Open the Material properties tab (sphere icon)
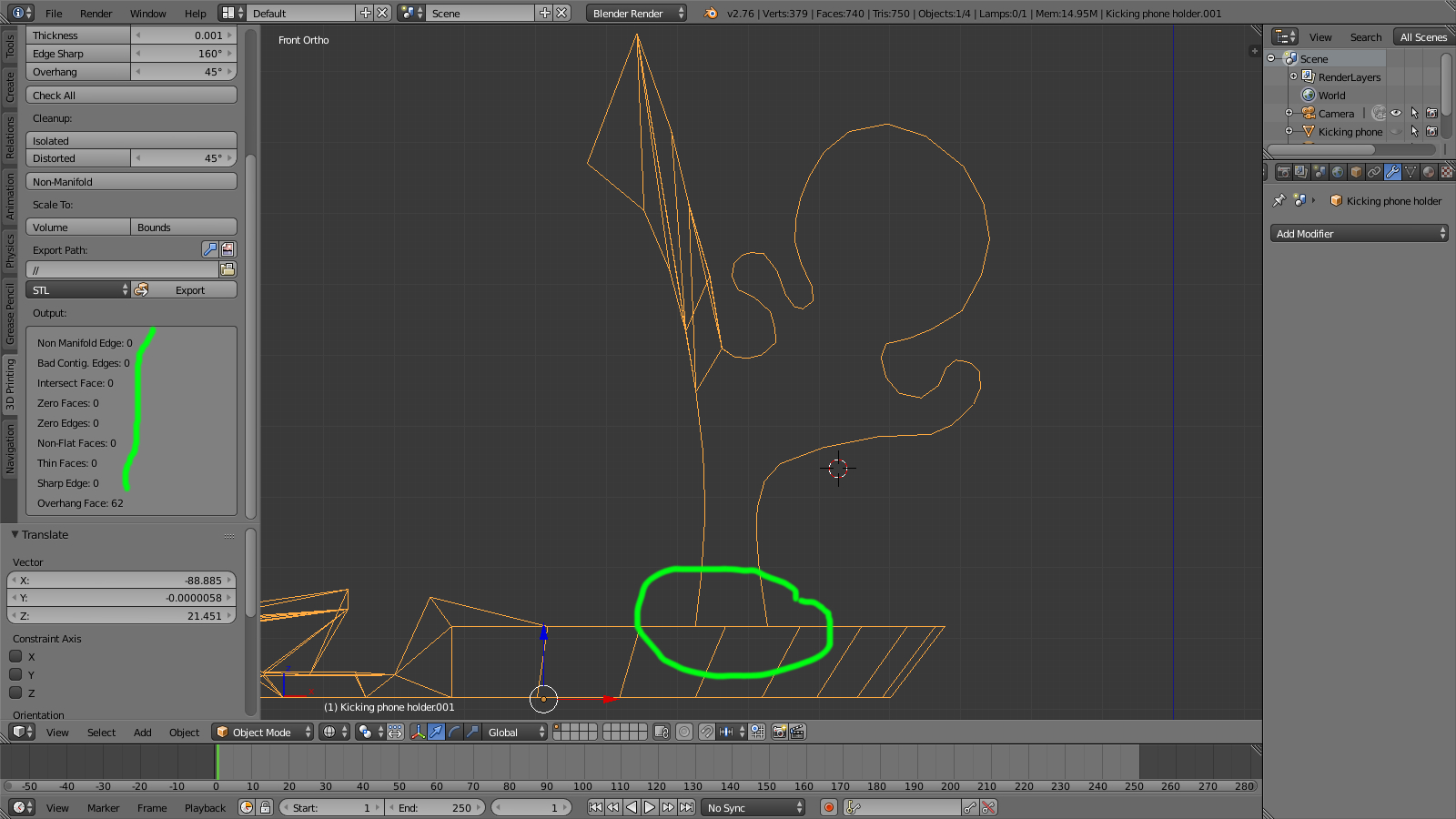The width and height of the screenshot is (1456, 819). (x=1429, y=172)
